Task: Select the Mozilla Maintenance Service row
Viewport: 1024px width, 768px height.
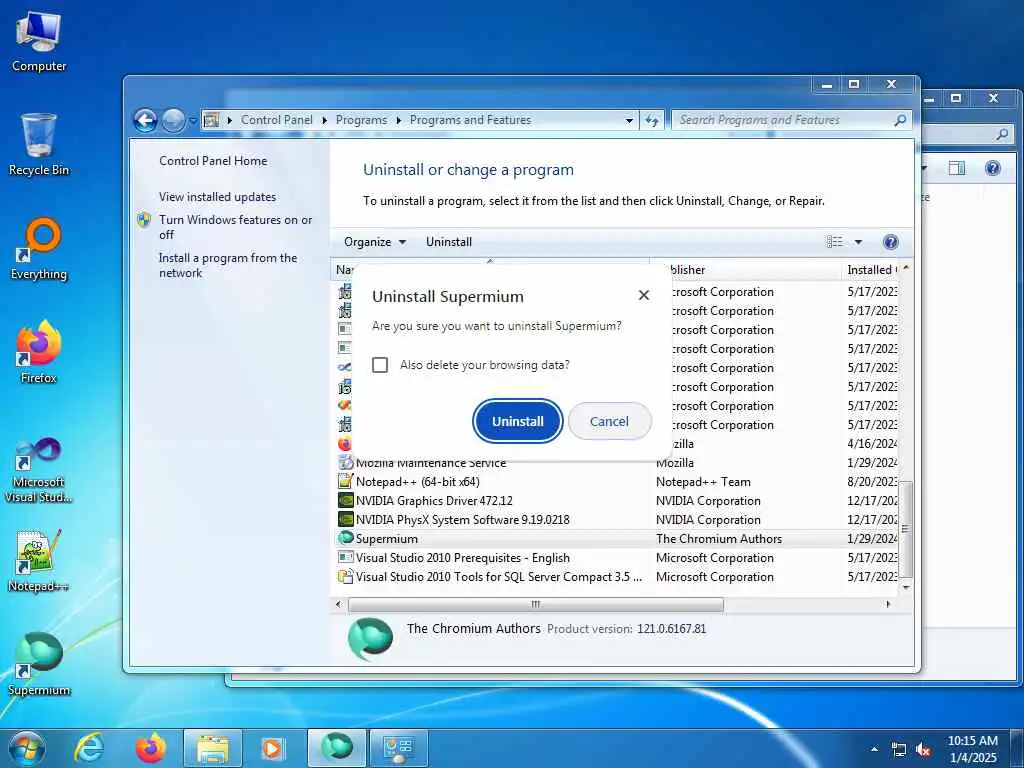Action: [x=617, y=463]
